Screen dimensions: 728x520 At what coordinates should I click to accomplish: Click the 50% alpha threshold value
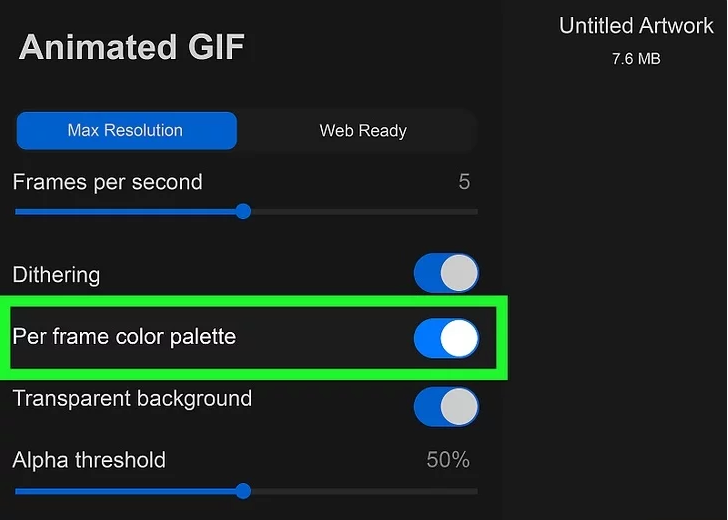point(448,460)
